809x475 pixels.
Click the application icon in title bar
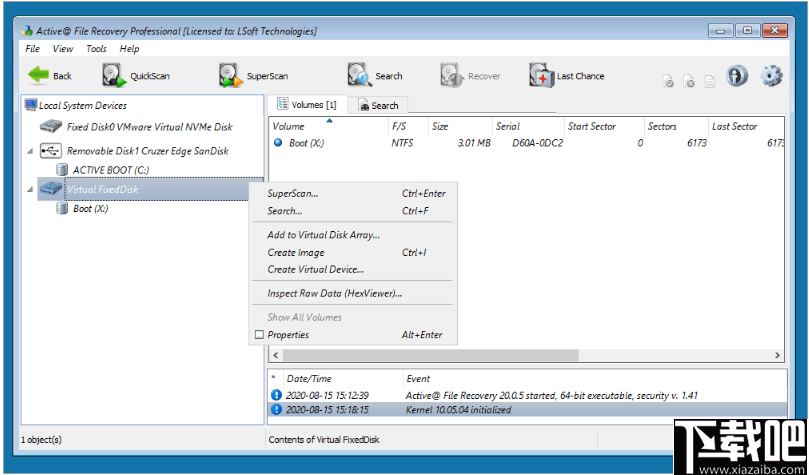pyautogui.click(x=27, y=31)
